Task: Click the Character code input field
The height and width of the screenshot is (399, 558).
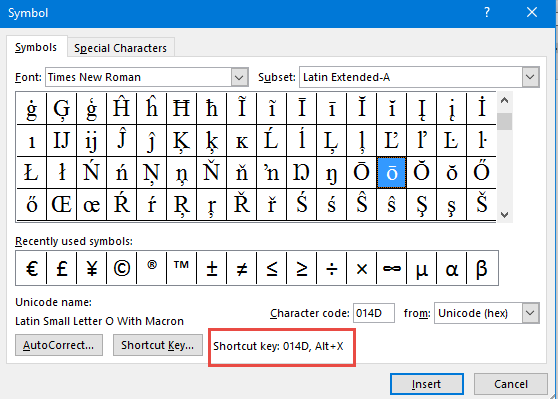Action: [374, 313]
